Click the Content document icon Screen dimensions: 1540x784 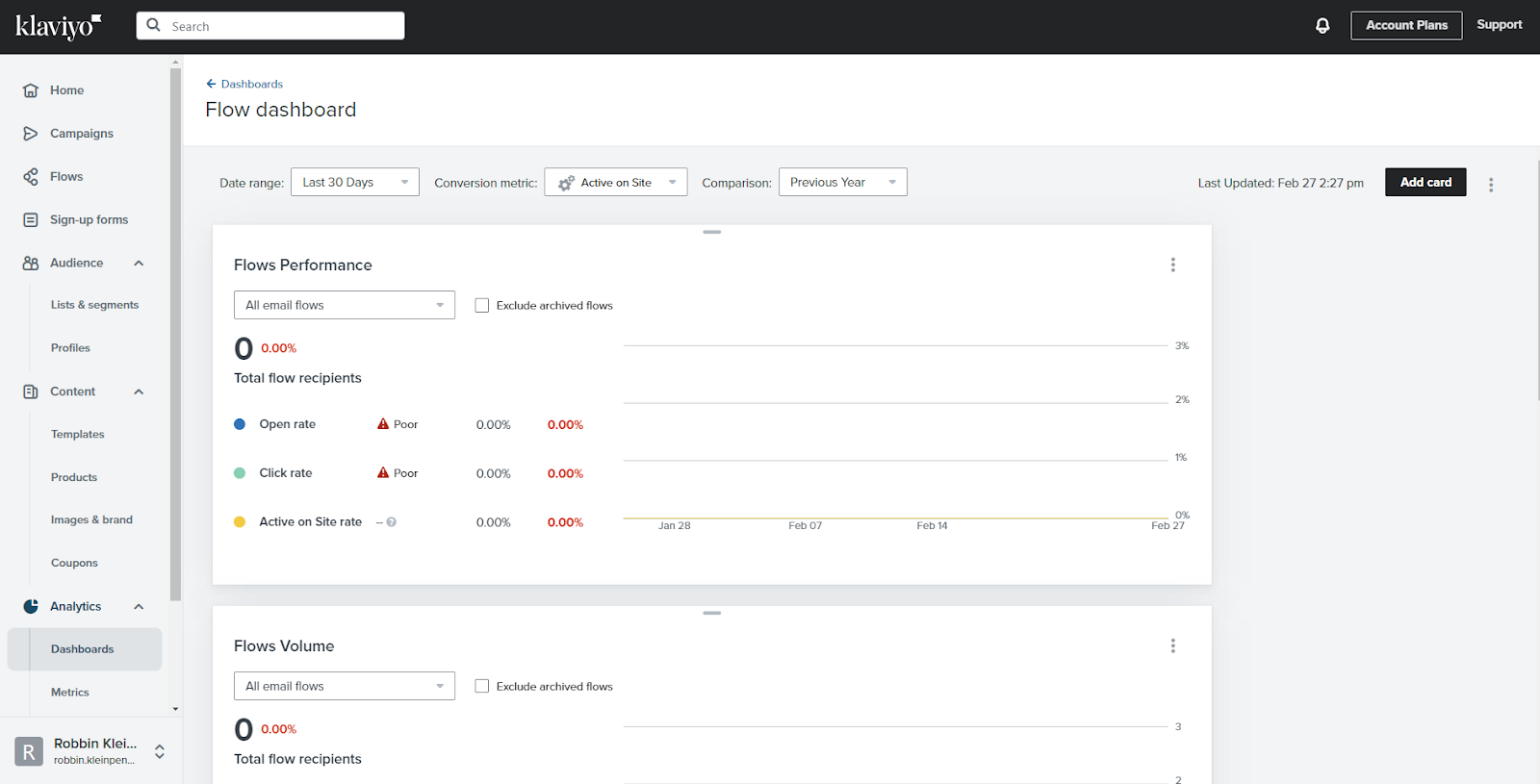pos(31,392)
